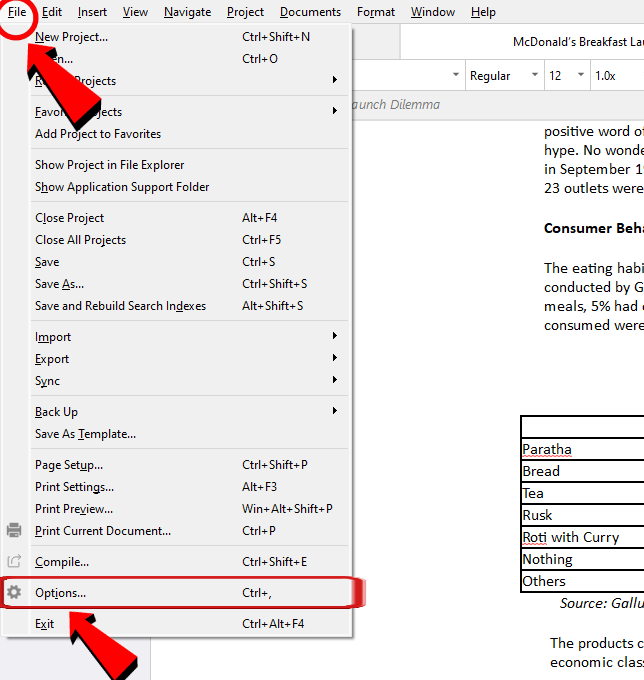Open the Window menu
The image size is (644, 680).
432,12
